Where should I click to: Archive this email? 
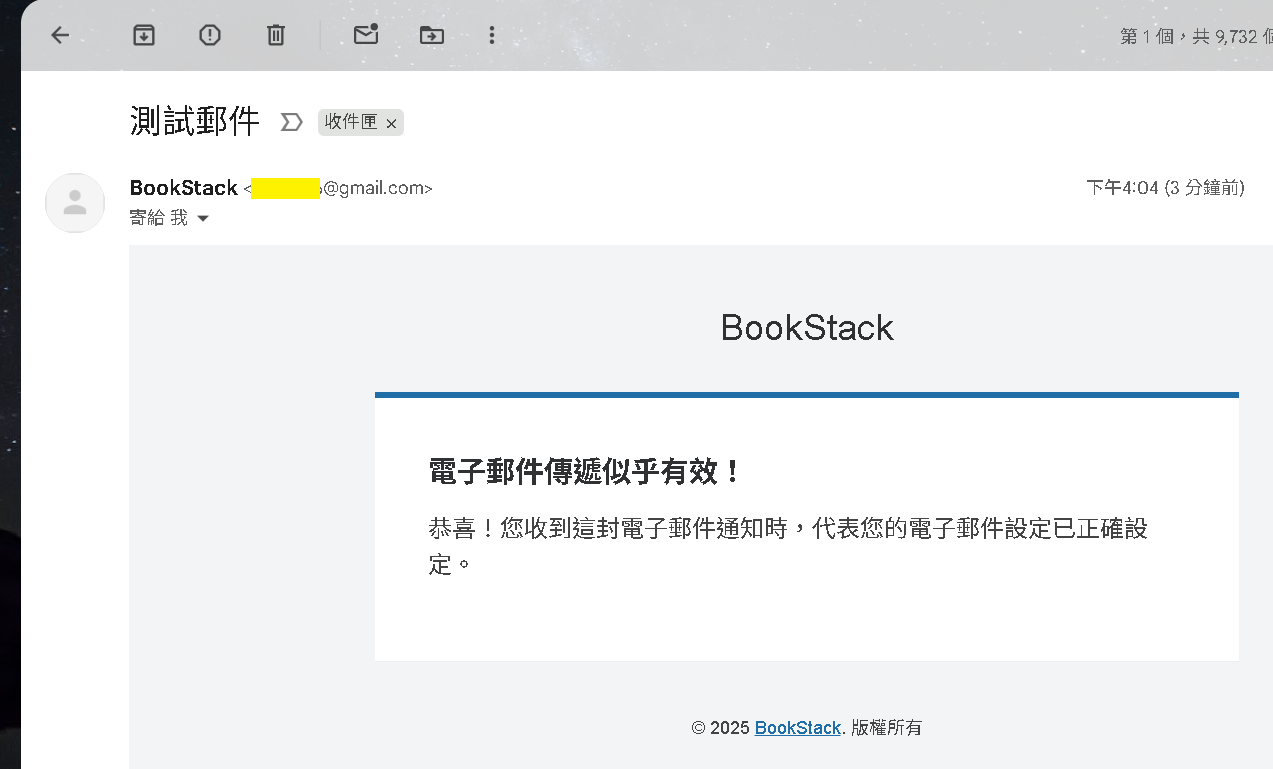144,36
